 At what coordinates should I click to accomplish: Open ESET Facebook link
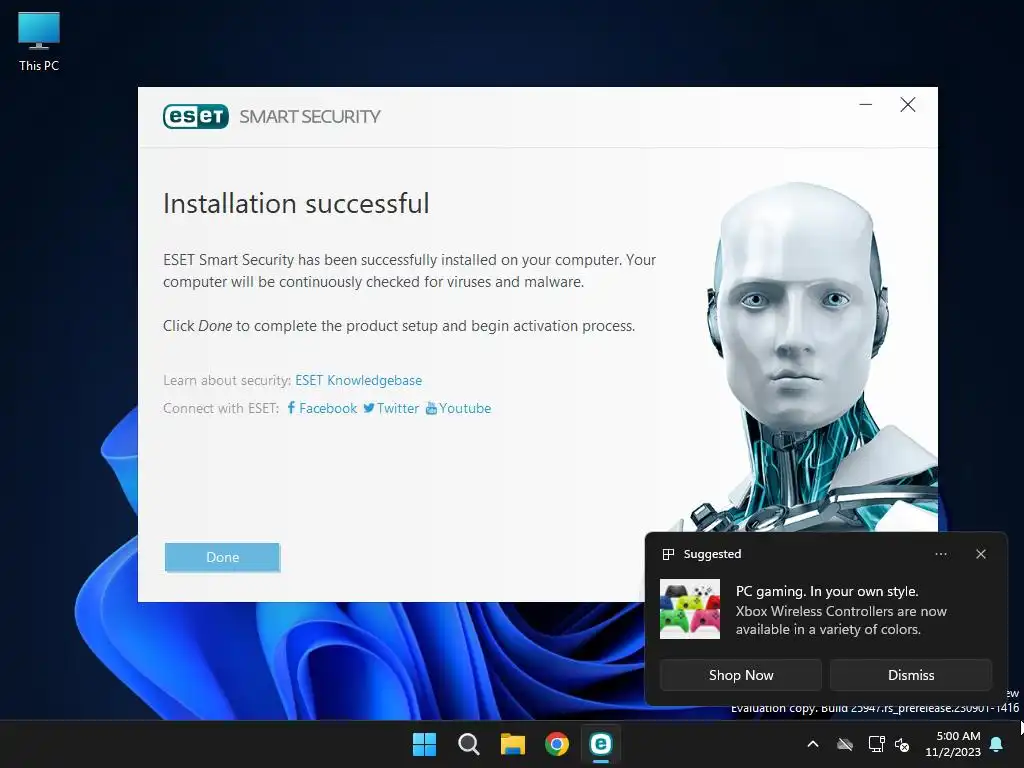[x=322, y=408]
